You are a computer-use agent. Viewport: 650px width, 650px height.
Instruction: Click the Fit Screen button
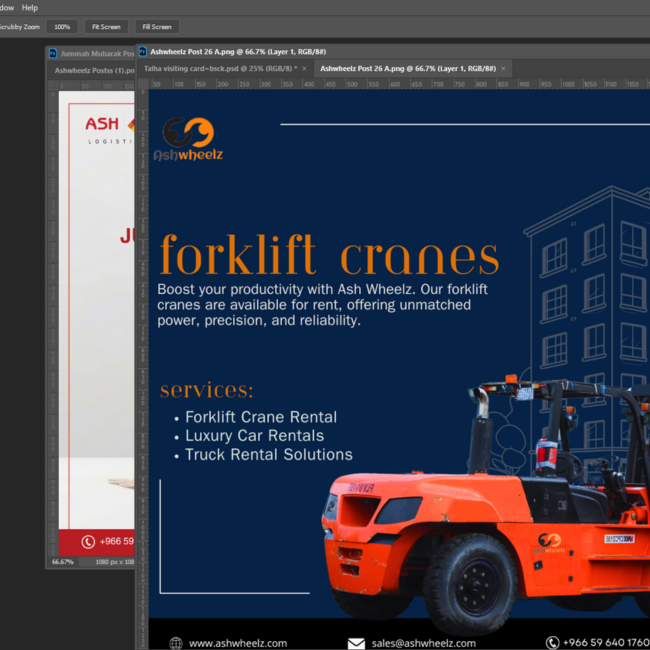coord(106,27)
